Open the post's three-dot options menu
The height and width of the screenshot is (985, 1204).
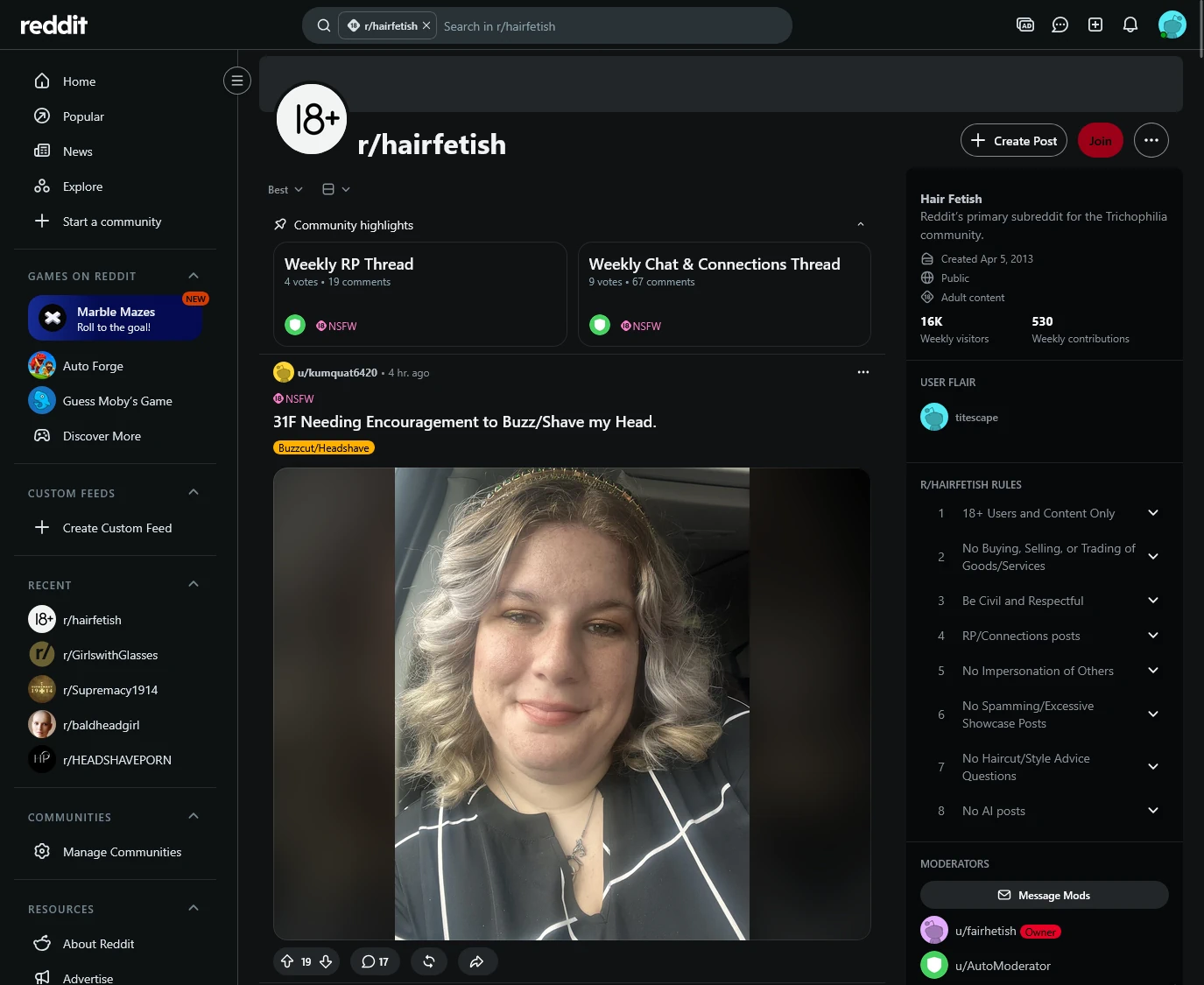click(x=863, y=372)
